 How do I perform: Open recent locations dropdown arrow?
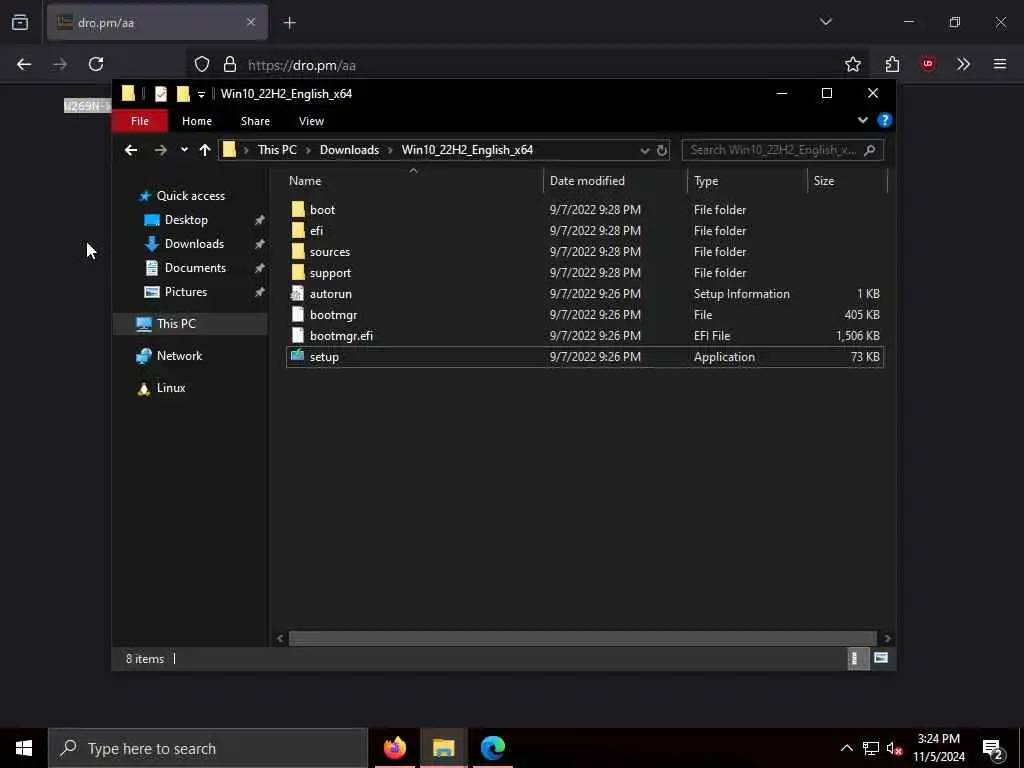click(x=184, y=150)
